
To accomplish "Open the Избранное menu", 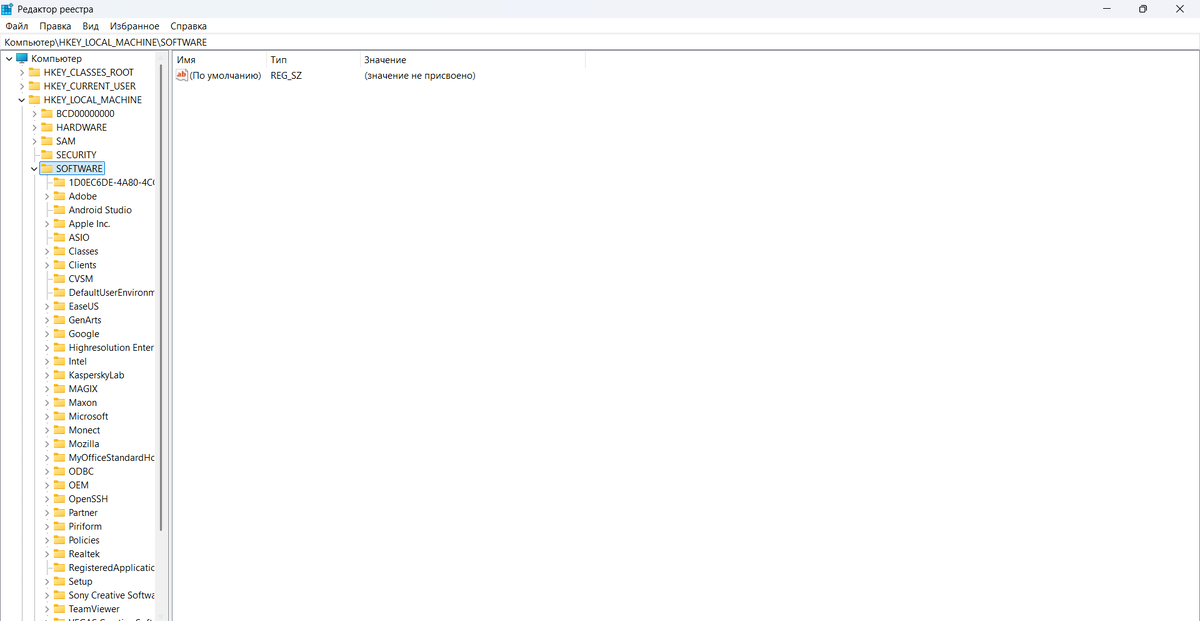I will click(135, 26).
